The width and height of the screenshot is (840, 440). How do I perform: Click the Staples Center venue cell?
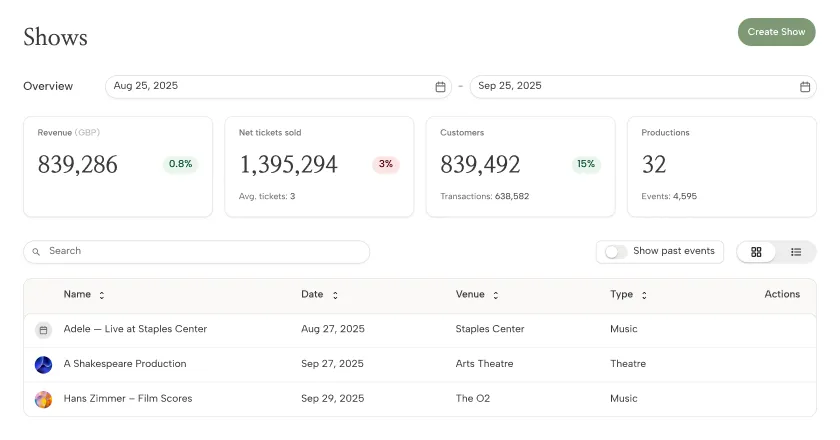[x=490, y=329]
